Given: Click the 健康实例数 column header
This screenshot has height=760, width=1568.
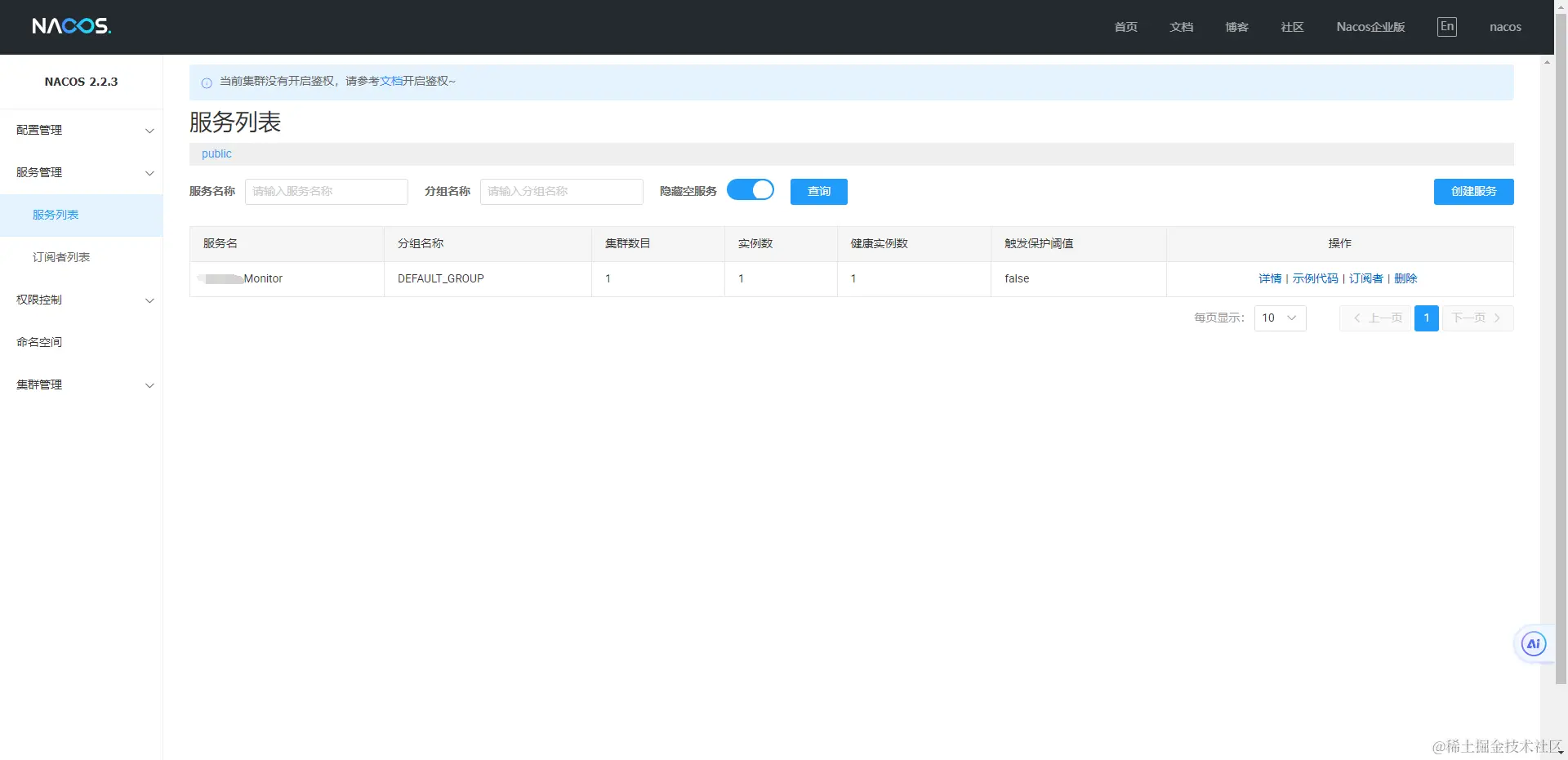Looking at the screenshot, I should point(914,243).
